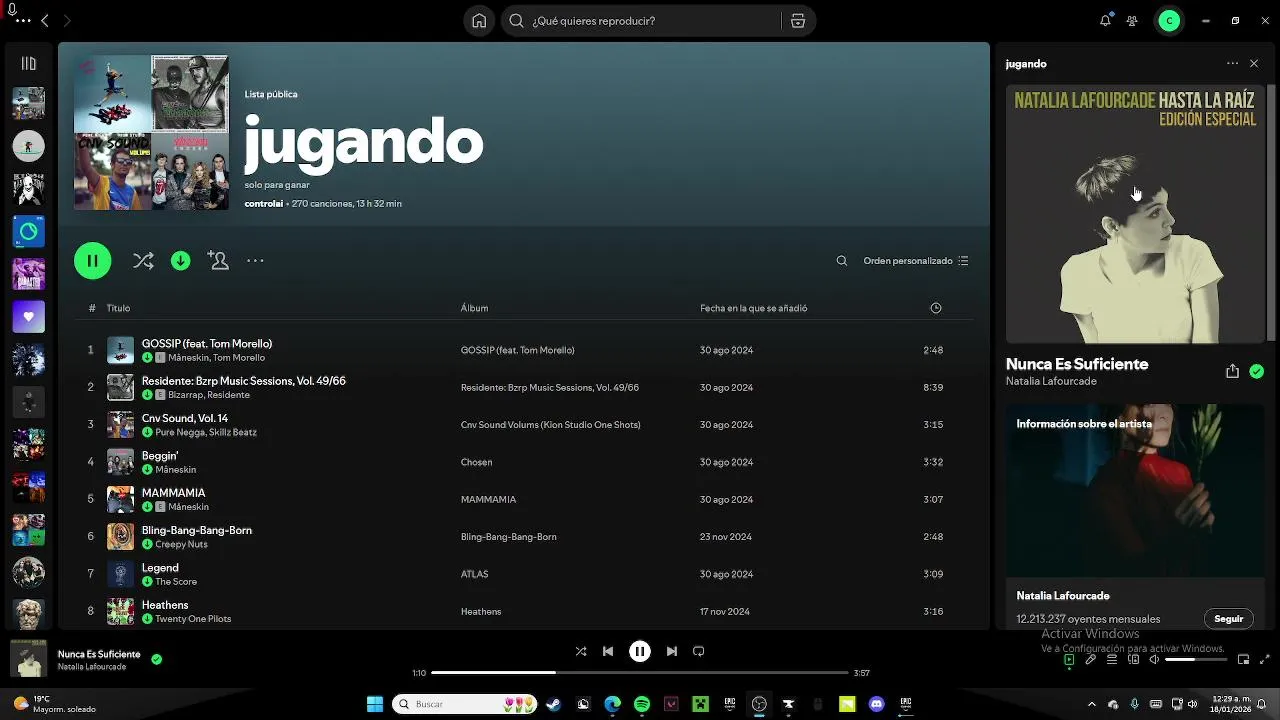Adjust the Spotify volume slider
This screenshot has width=1280, height=720.
[x=1194, y=660]
